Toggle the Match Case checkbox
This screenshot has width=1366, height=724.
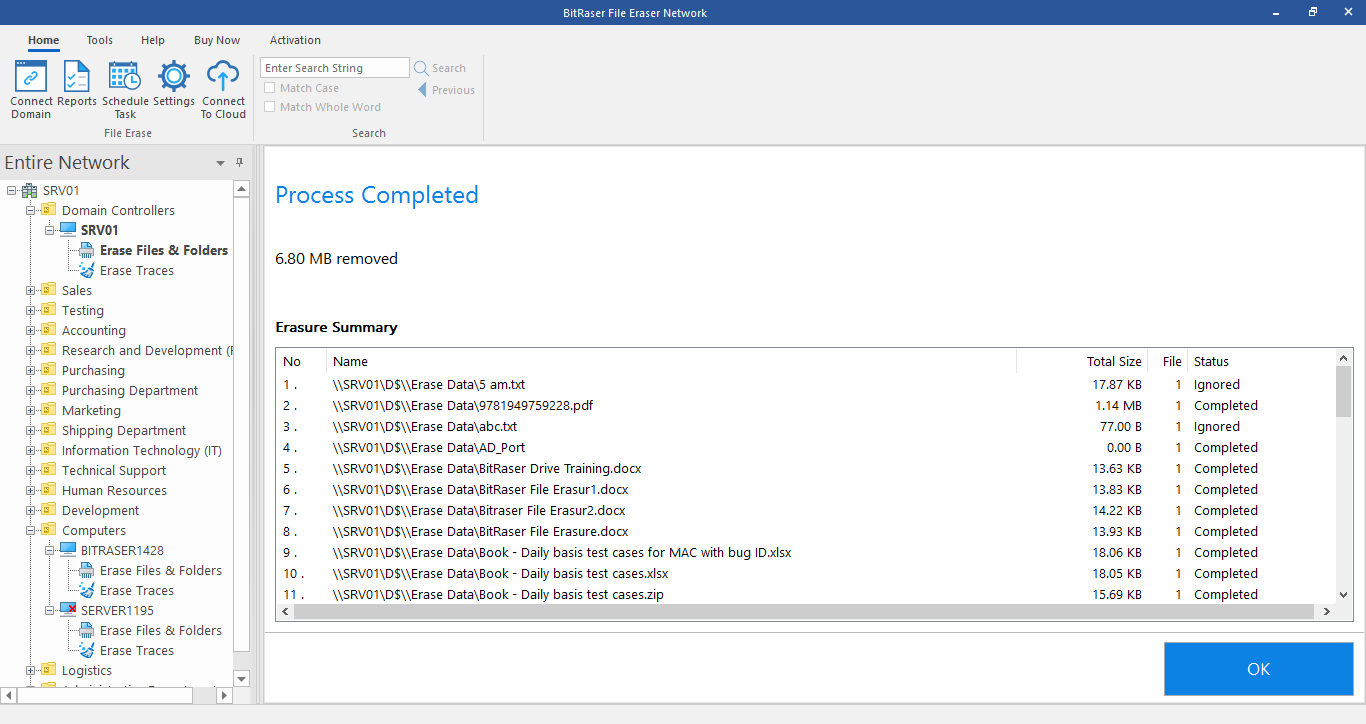[x=269, y=88]
